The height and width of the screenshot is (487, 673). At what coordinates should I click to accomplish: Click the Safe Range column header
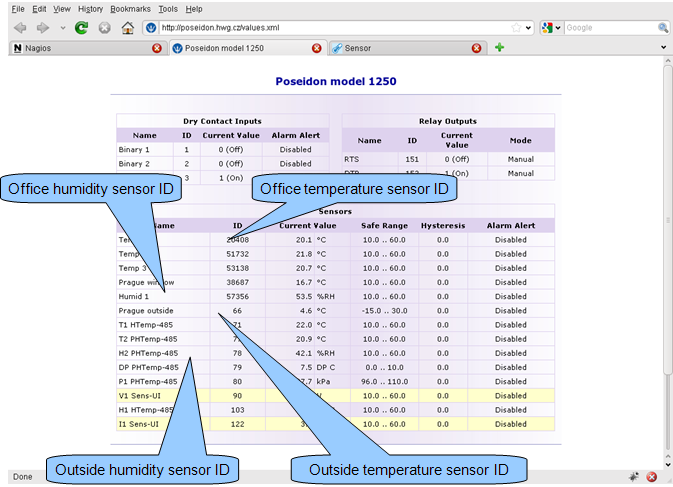[385, 226]
